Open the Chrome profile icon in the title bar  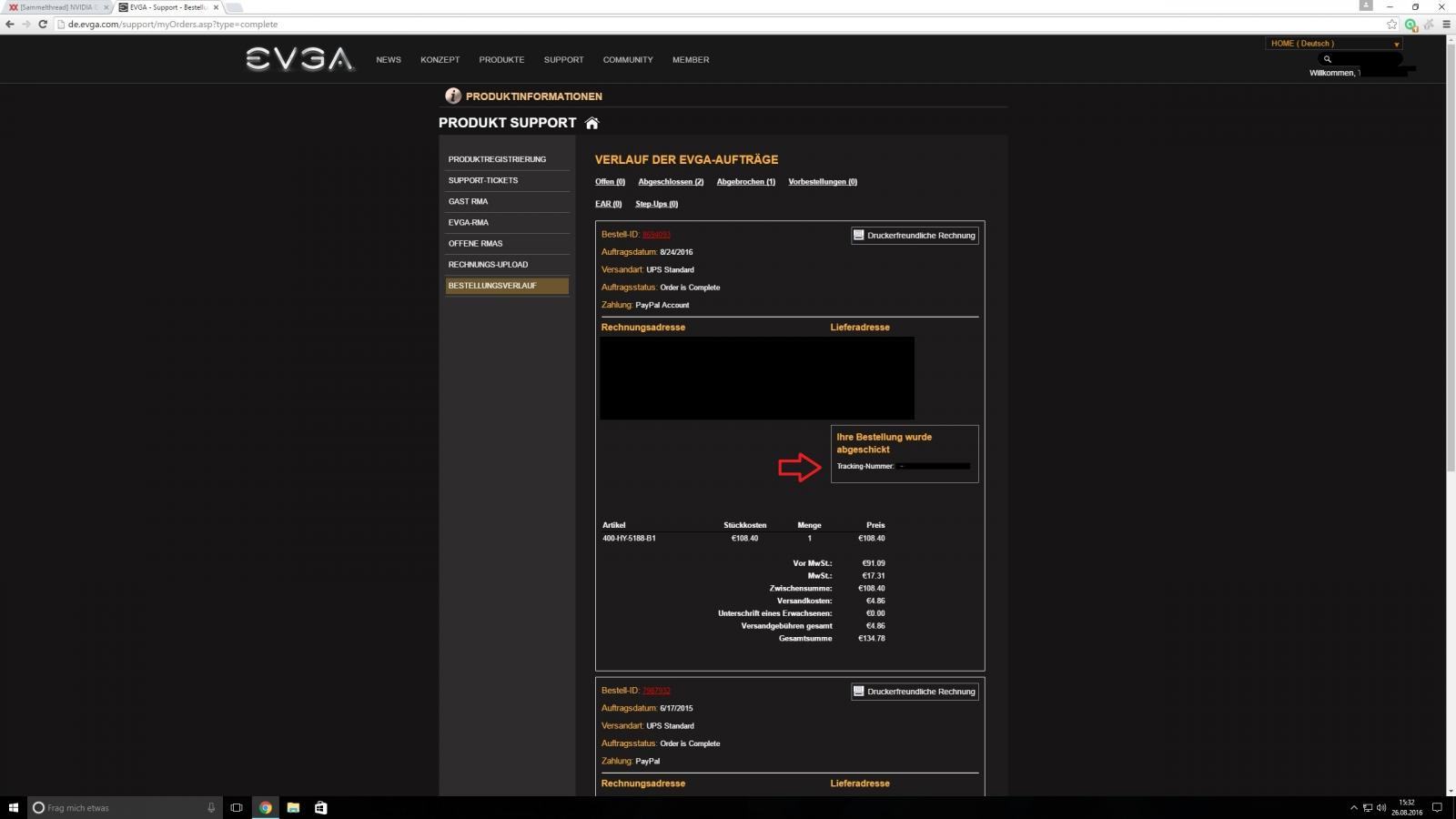coord(1365,5)
